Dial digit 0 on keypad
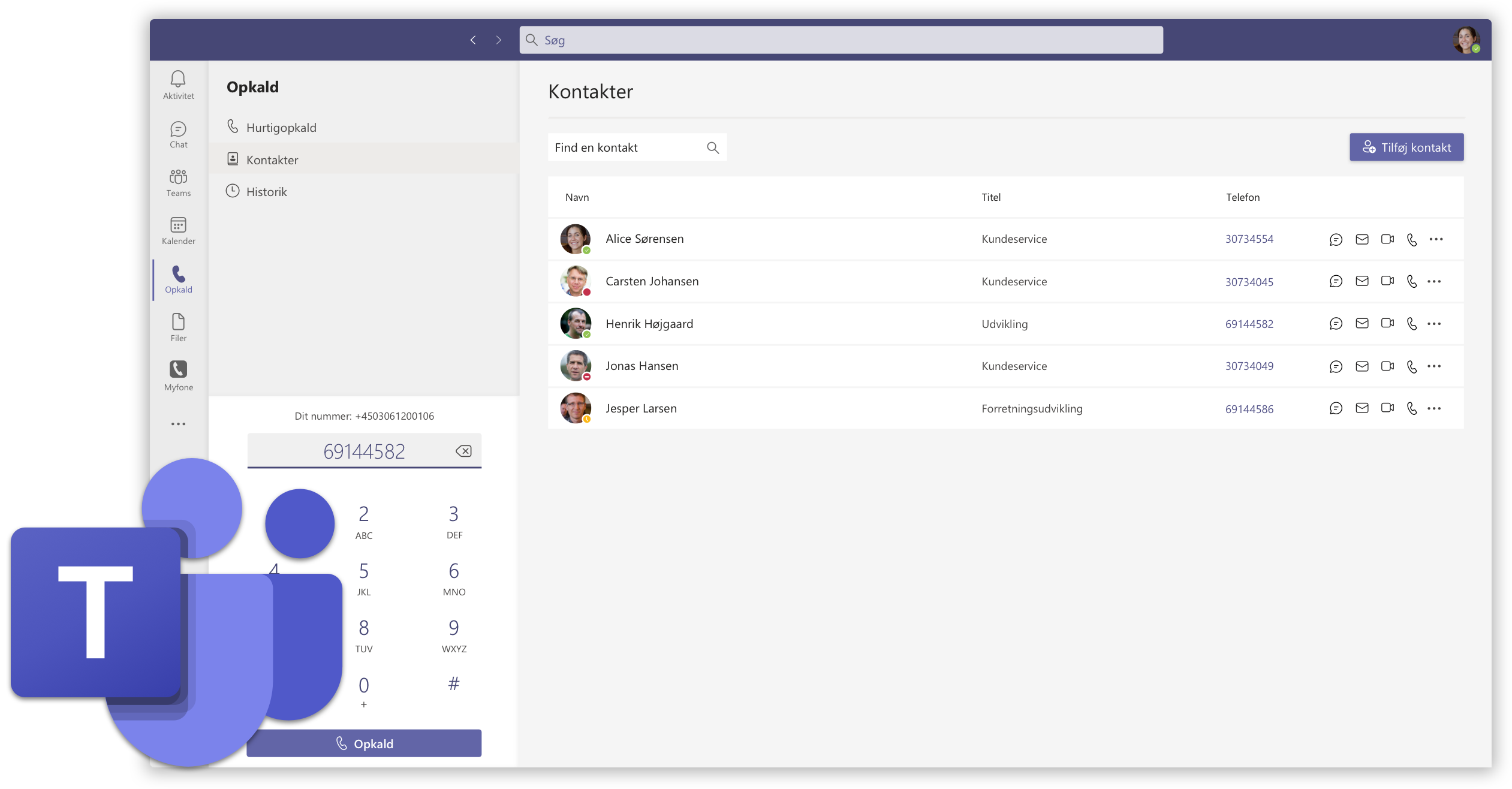1512x789 pixels. click(364, 692)
